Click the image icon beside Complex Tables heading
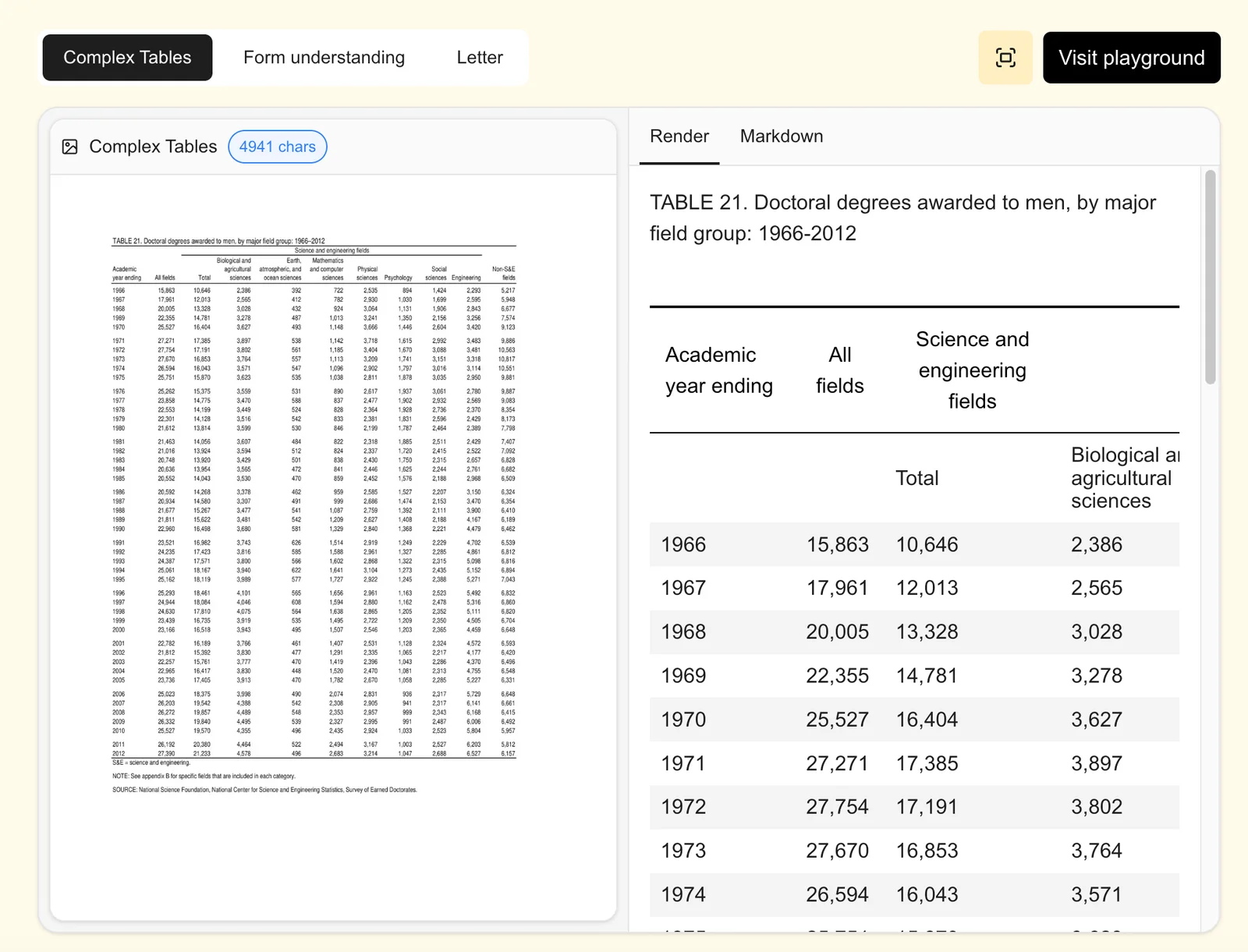 click(x=70, y=147)
